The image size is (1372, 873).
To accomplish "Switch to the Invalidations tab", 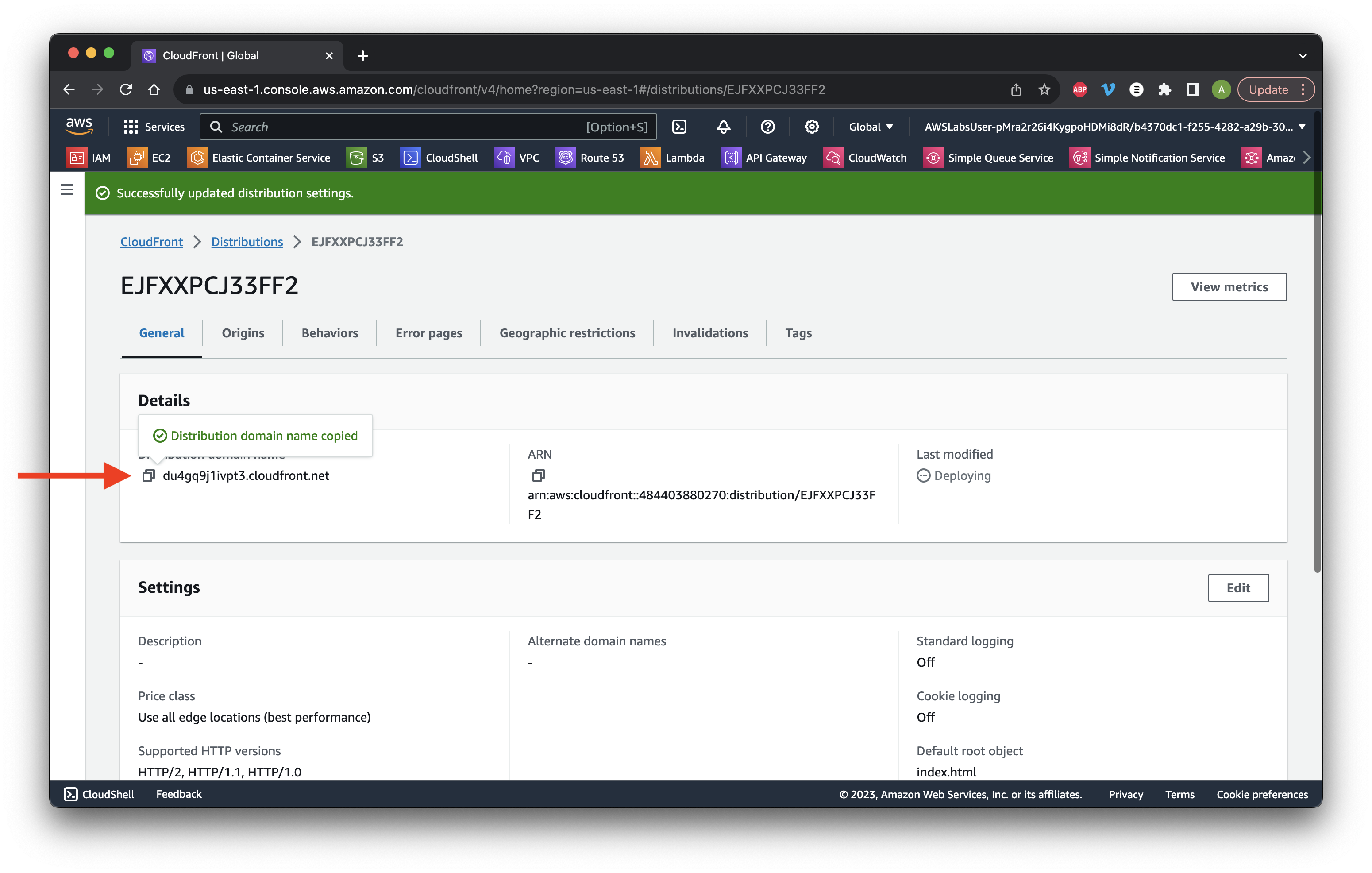I will (x=710, y=333).
